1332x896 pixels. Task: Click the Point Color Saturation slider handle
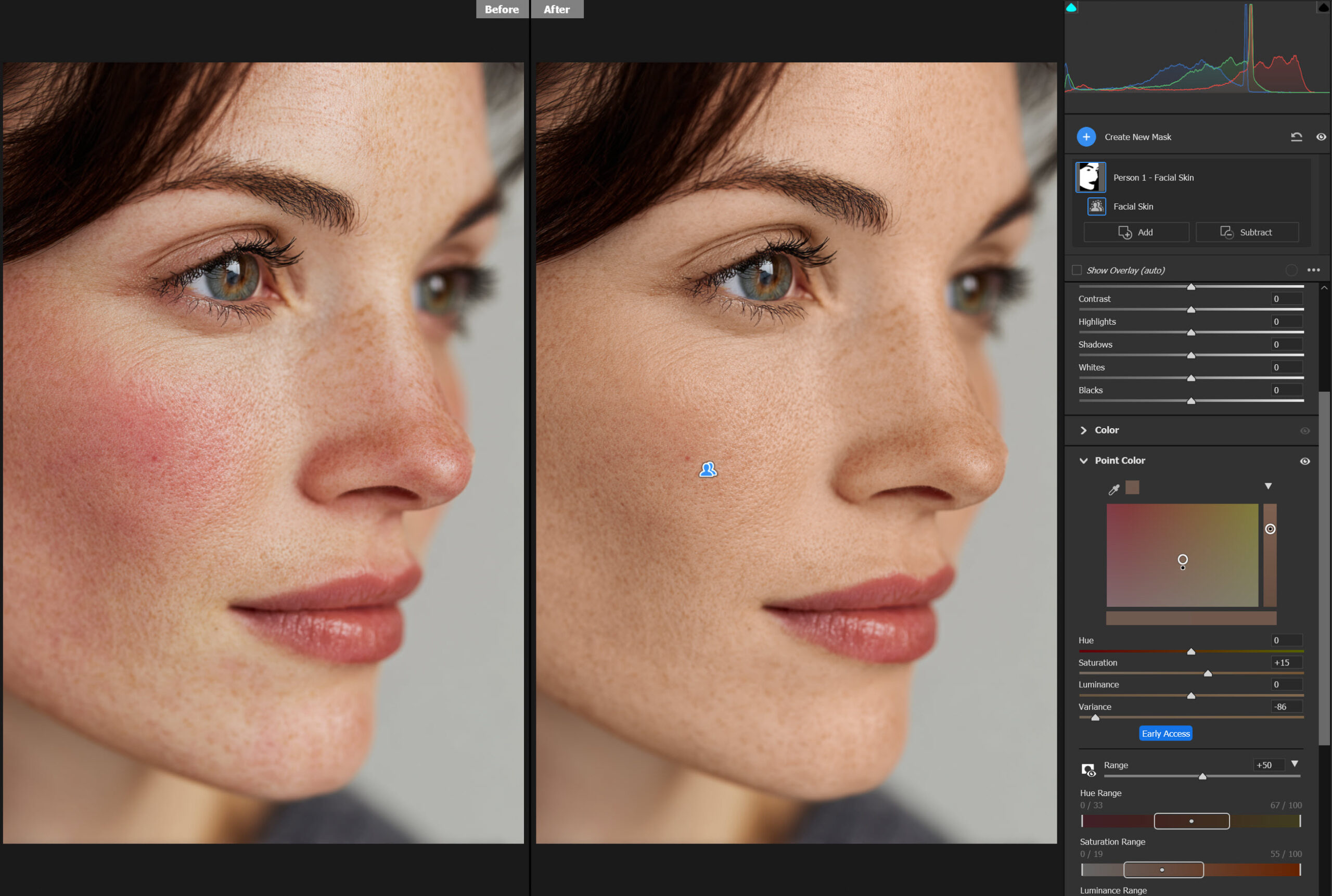1208,673
